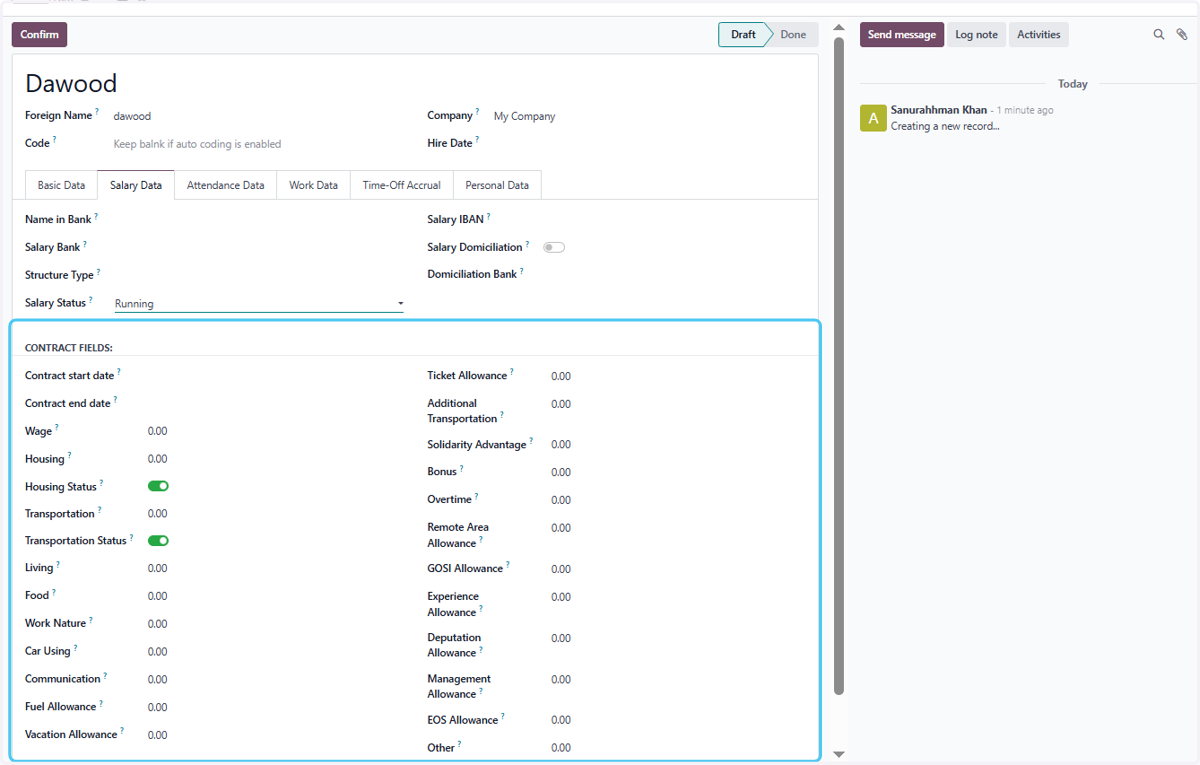
Task: Click the GOSI Allowance amount field
Action: [x=678, y=569]
